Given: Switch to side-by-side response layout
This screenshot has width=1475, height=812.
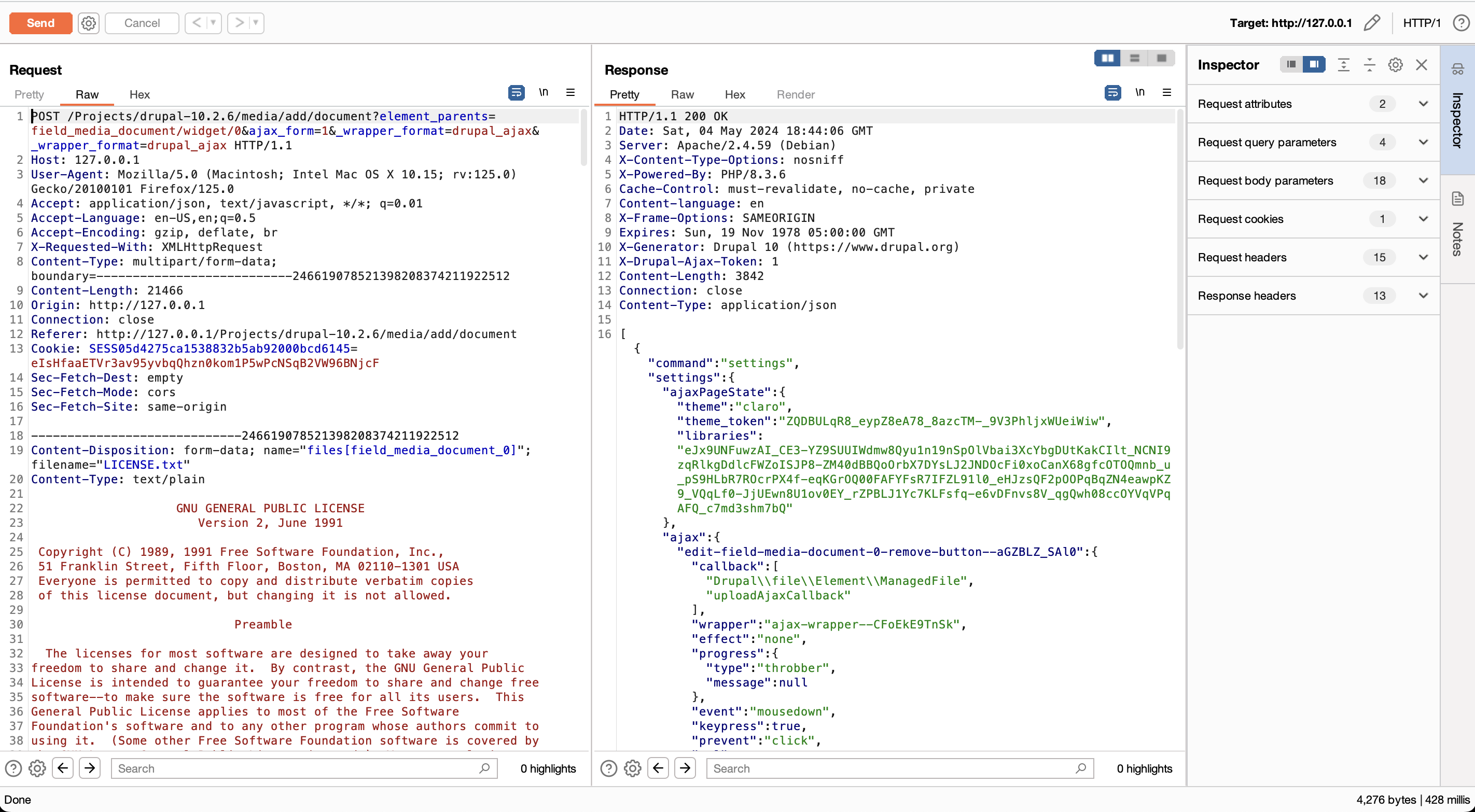Looking at the screenshot, I should click(x=1107, y=58).
